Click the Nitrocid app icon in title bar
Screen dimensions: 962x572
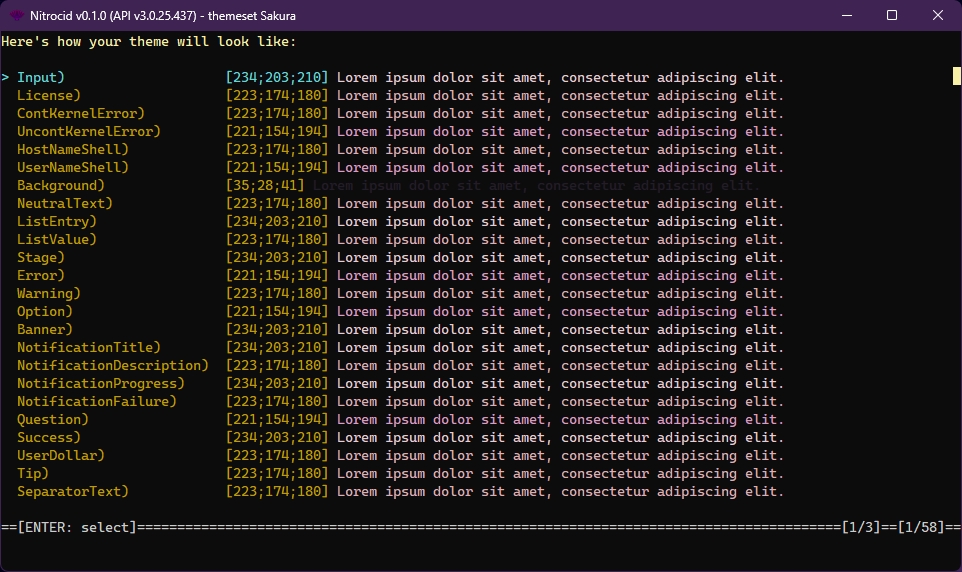tap(17, 15)
